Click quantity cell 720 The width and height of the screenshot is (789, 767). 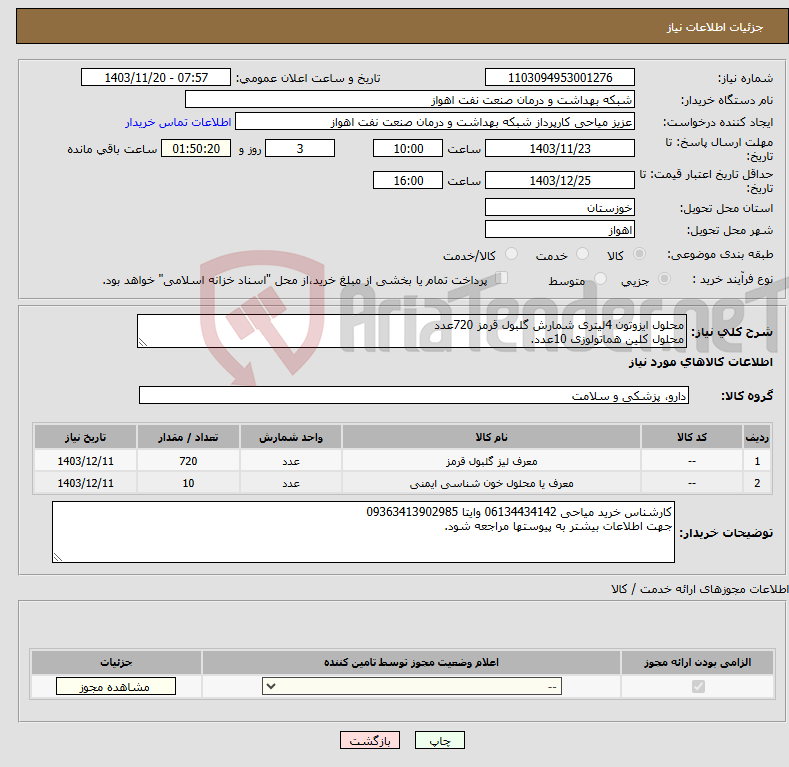pos(188,461)
